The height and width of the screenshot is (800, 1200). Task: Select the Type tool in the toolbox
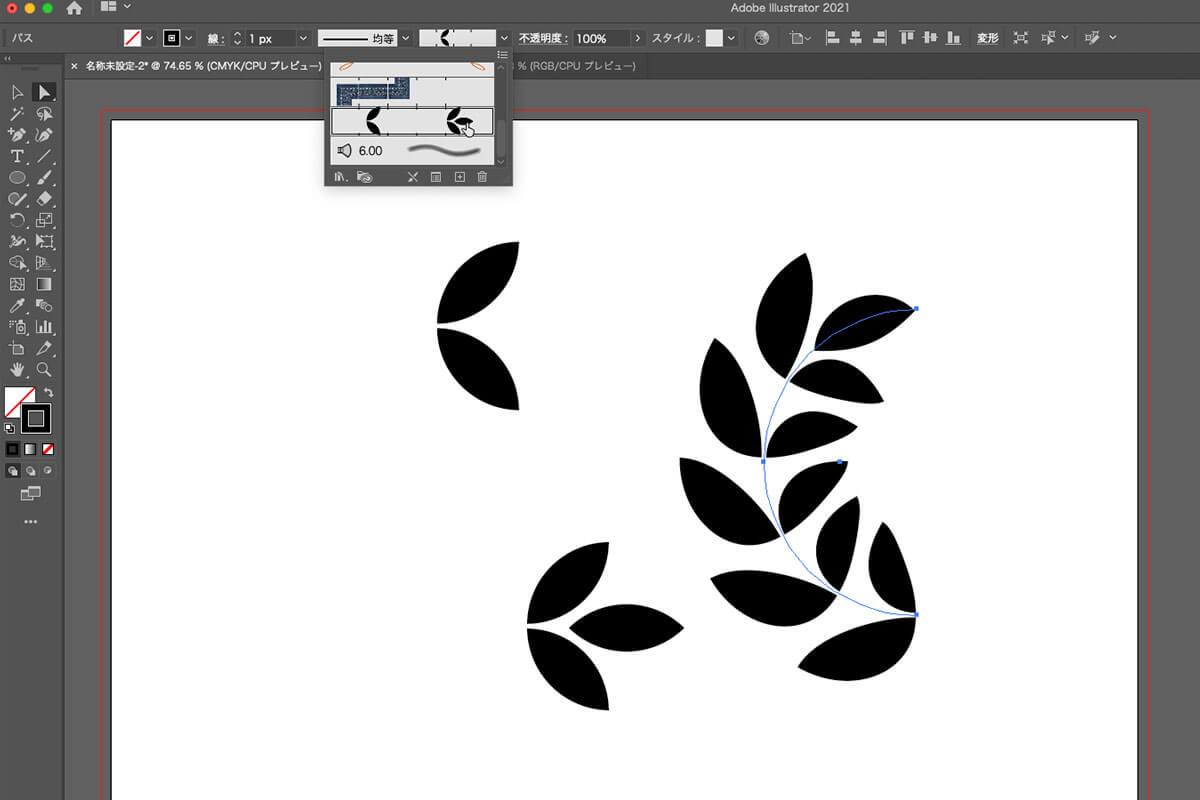(17, 156)
